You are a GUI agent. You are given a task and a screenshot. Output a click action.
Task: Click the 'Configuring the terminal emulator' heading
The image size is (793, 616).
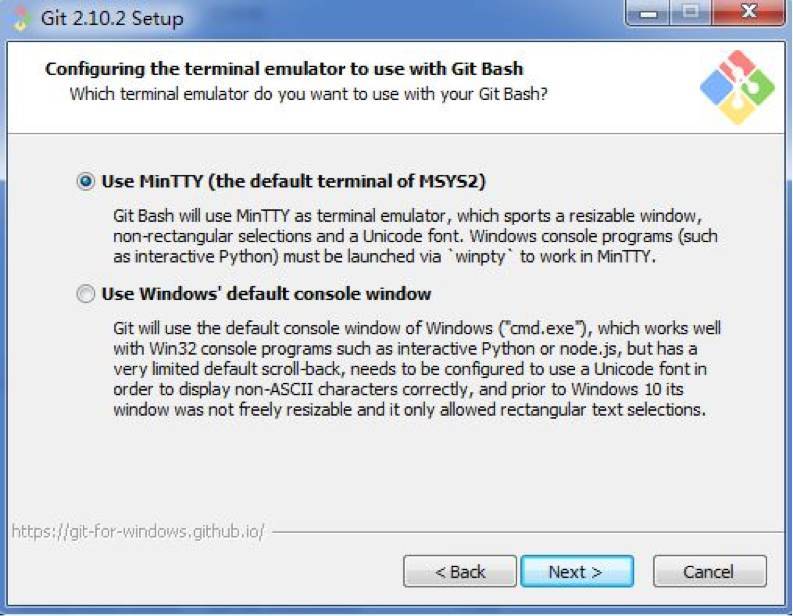(x=284, y=68)
